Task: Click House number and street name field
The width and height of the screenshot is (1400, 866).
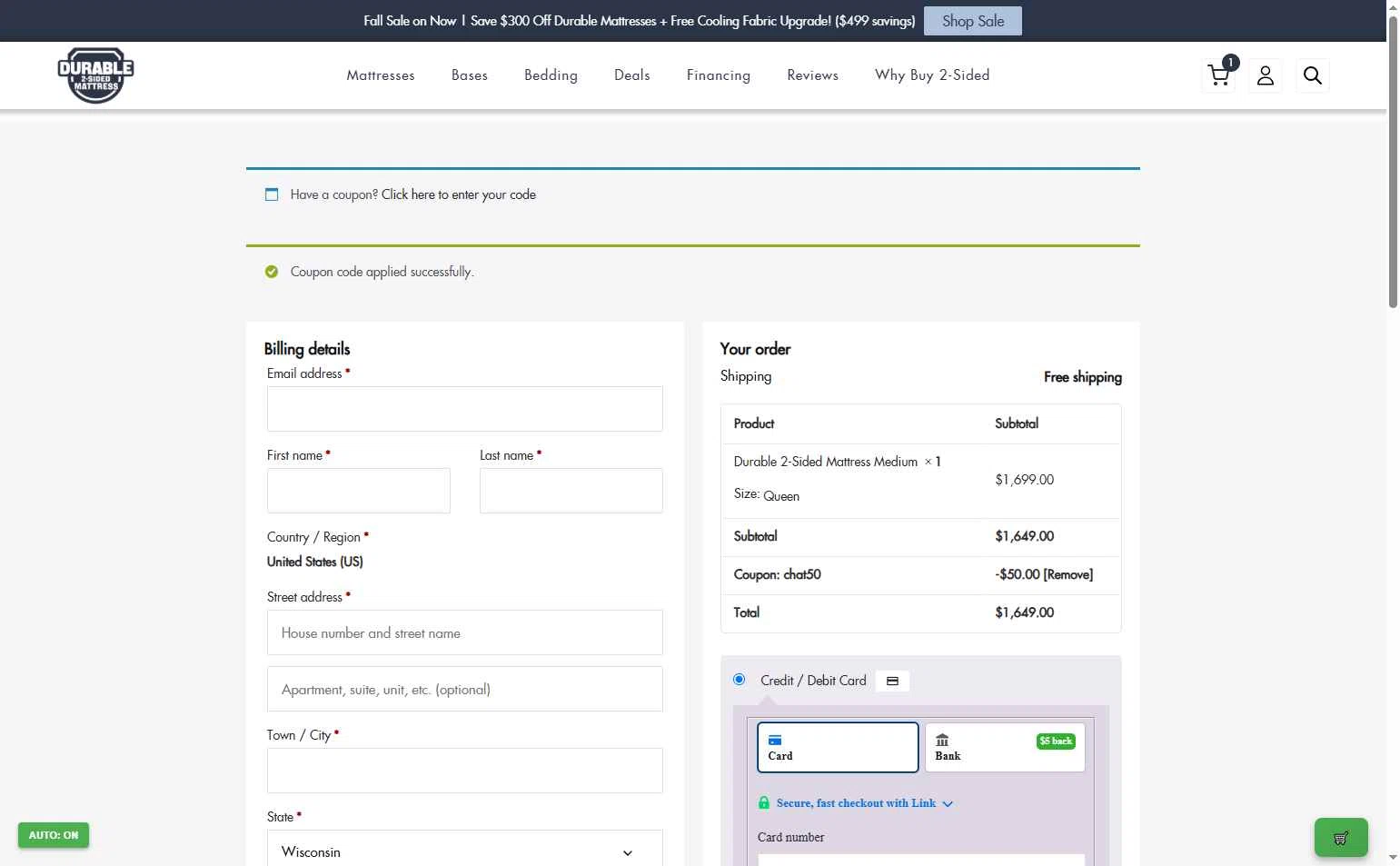Action: click(x=465, y=632)
